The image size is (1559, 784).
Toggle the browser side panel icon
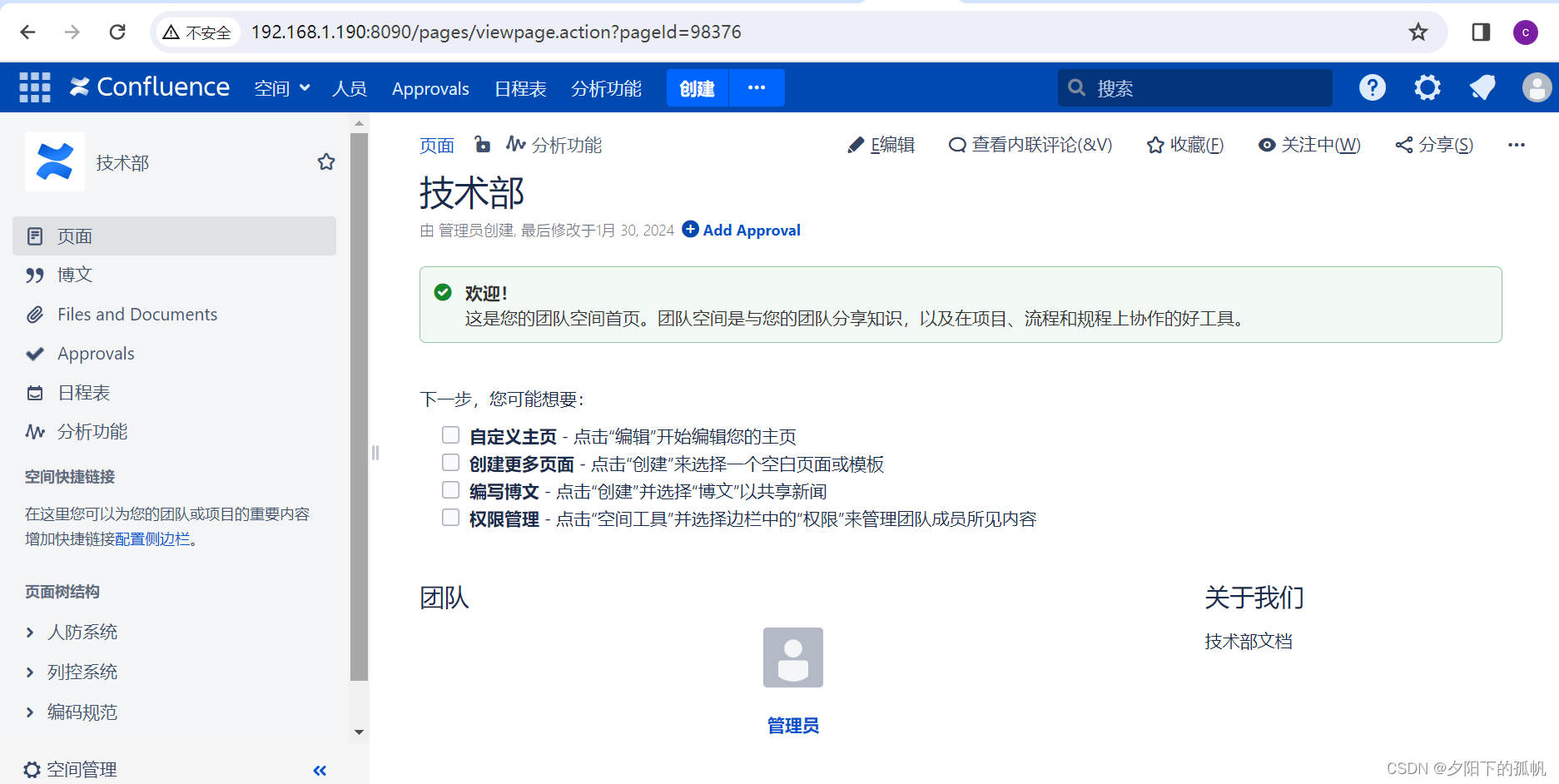[x=1481, y=32]
